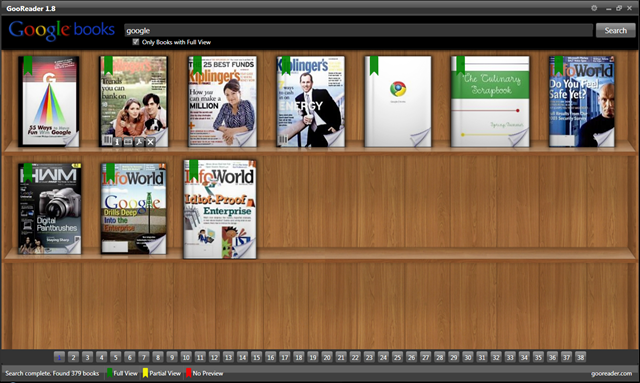640x383 pixels.
Task: Go to results page 38
Action: (x=580, y=357)
